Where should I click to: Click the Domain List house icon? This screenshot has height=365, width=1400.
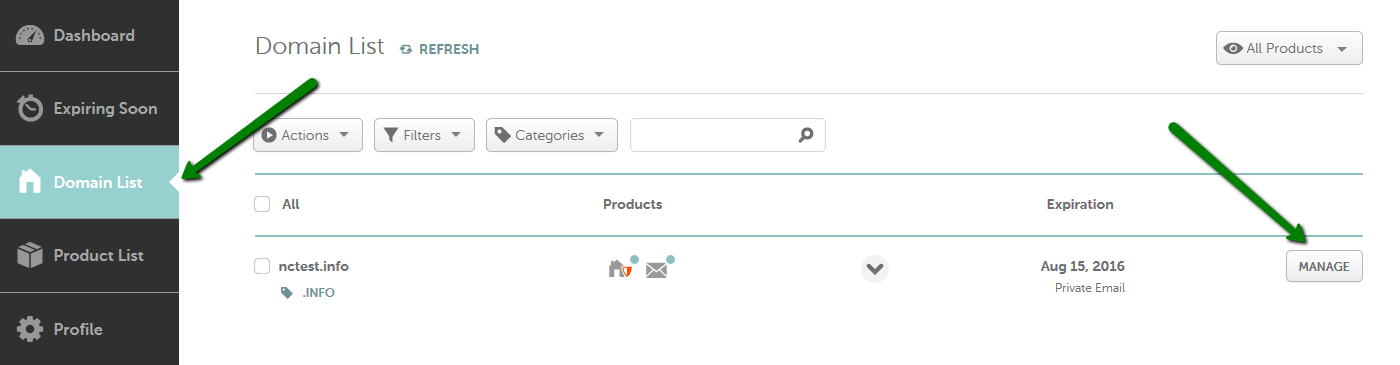click(30, 182)
